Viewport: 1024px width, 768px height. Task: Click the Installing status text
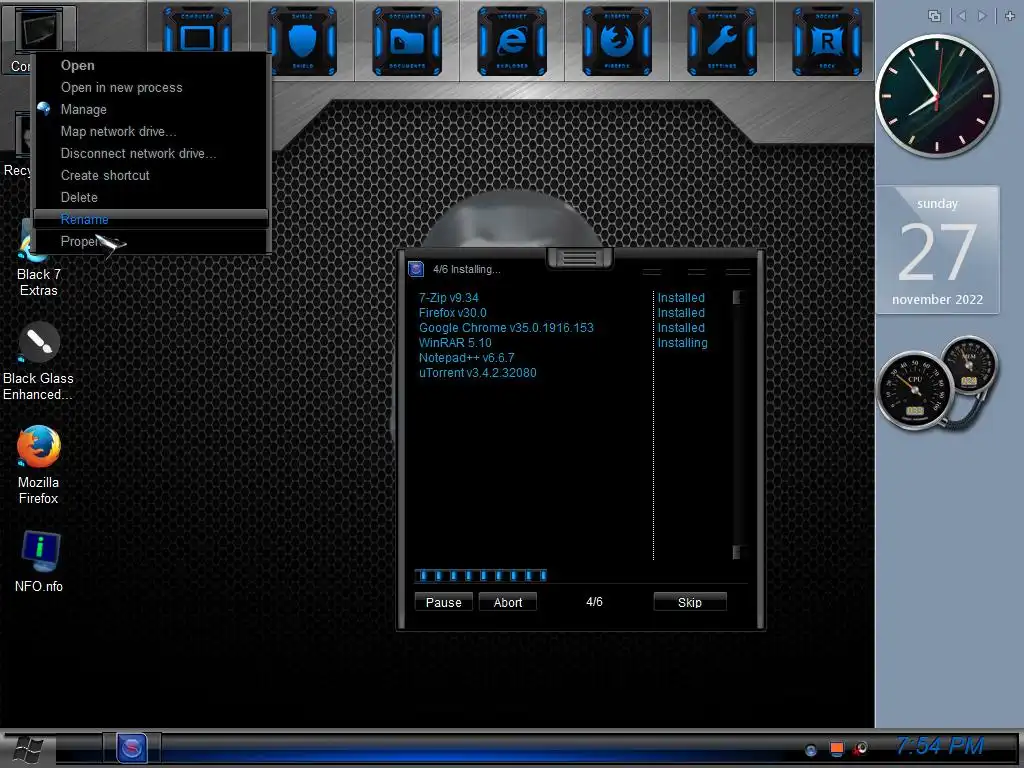(682, 343)
